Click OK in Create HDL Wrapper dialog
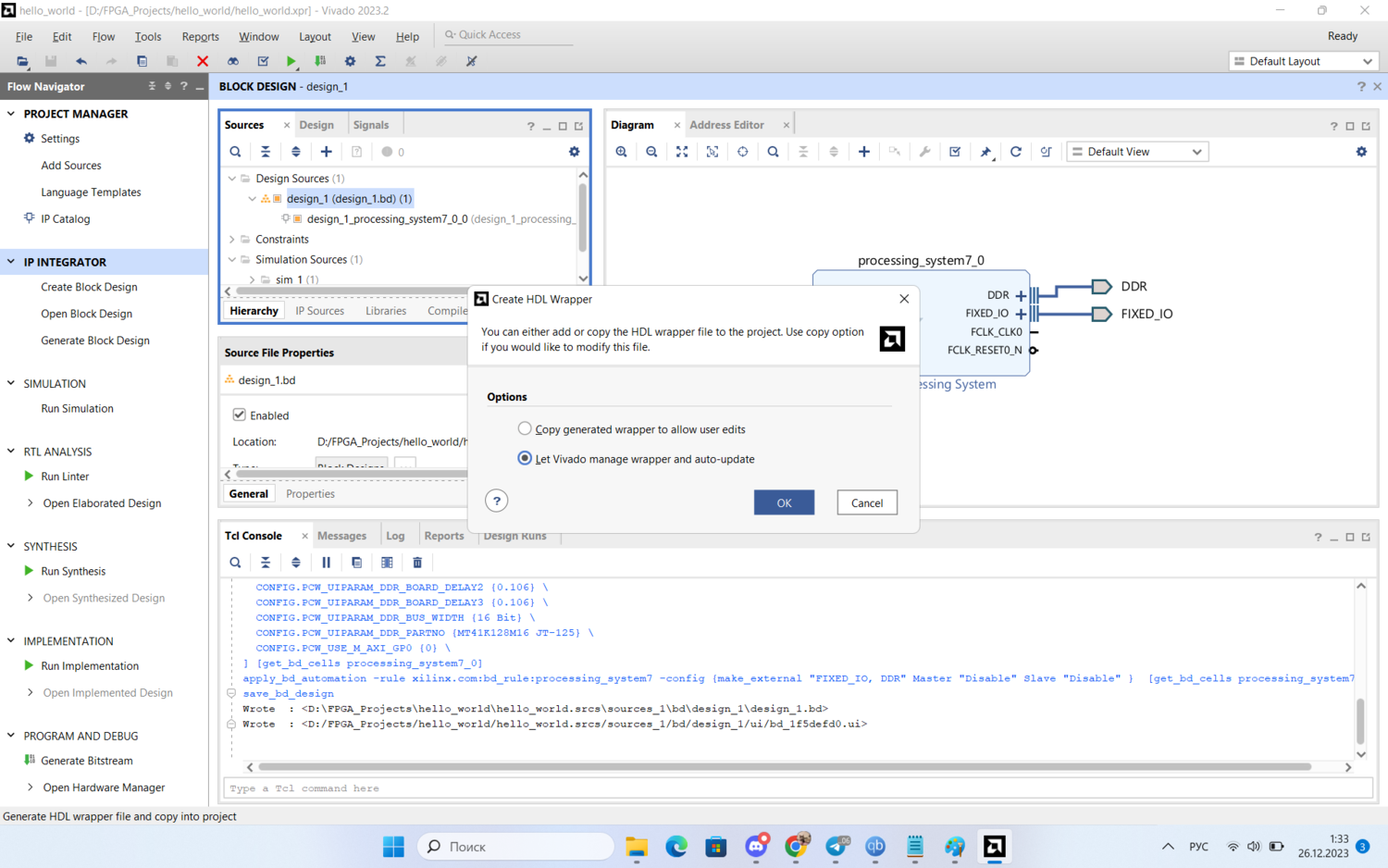The height and width of the screenshot is (868, 1388). point(784,502)
